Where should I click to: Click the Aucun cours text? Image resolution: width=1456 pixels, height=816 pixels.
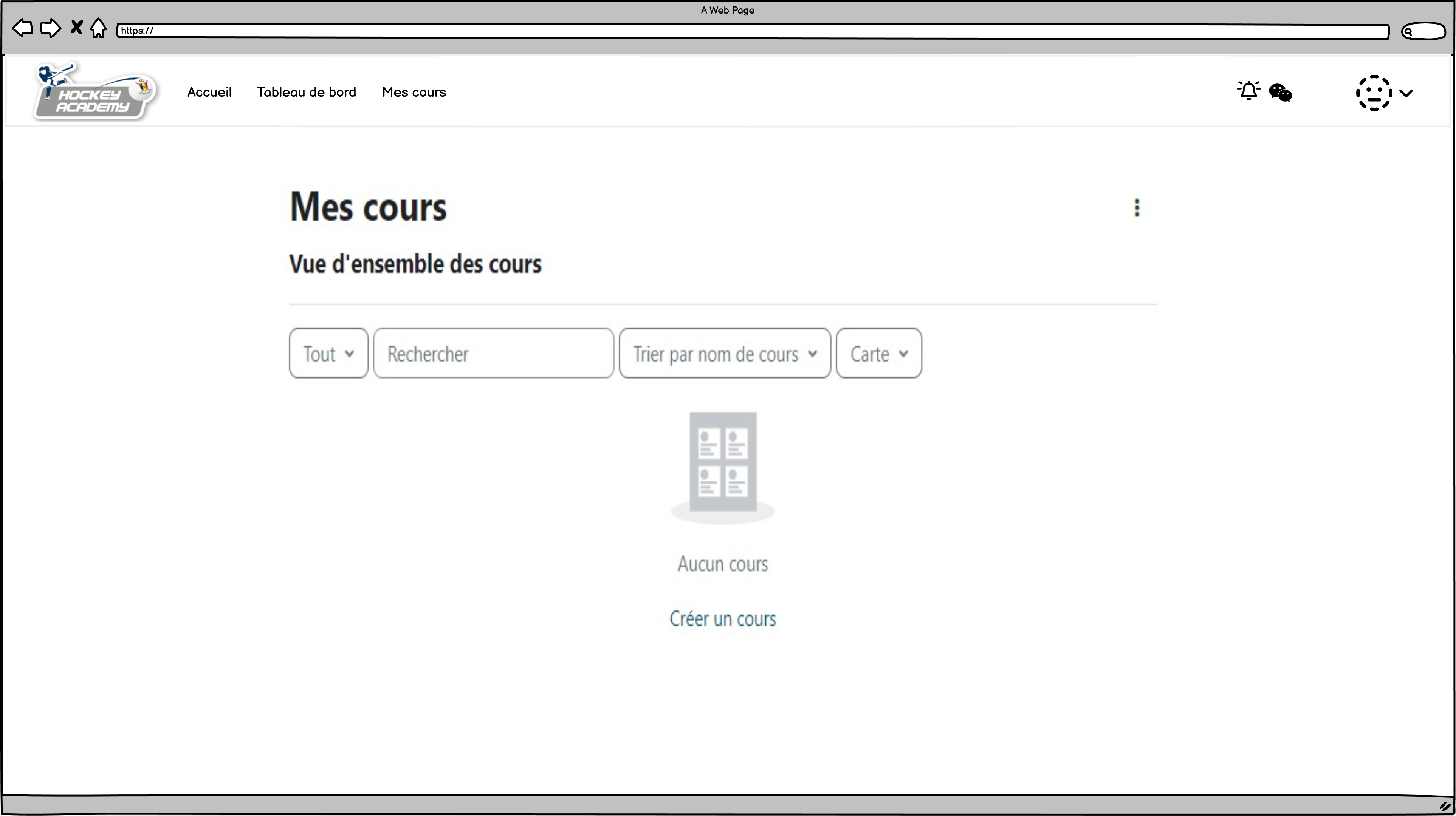coord(723,564)
